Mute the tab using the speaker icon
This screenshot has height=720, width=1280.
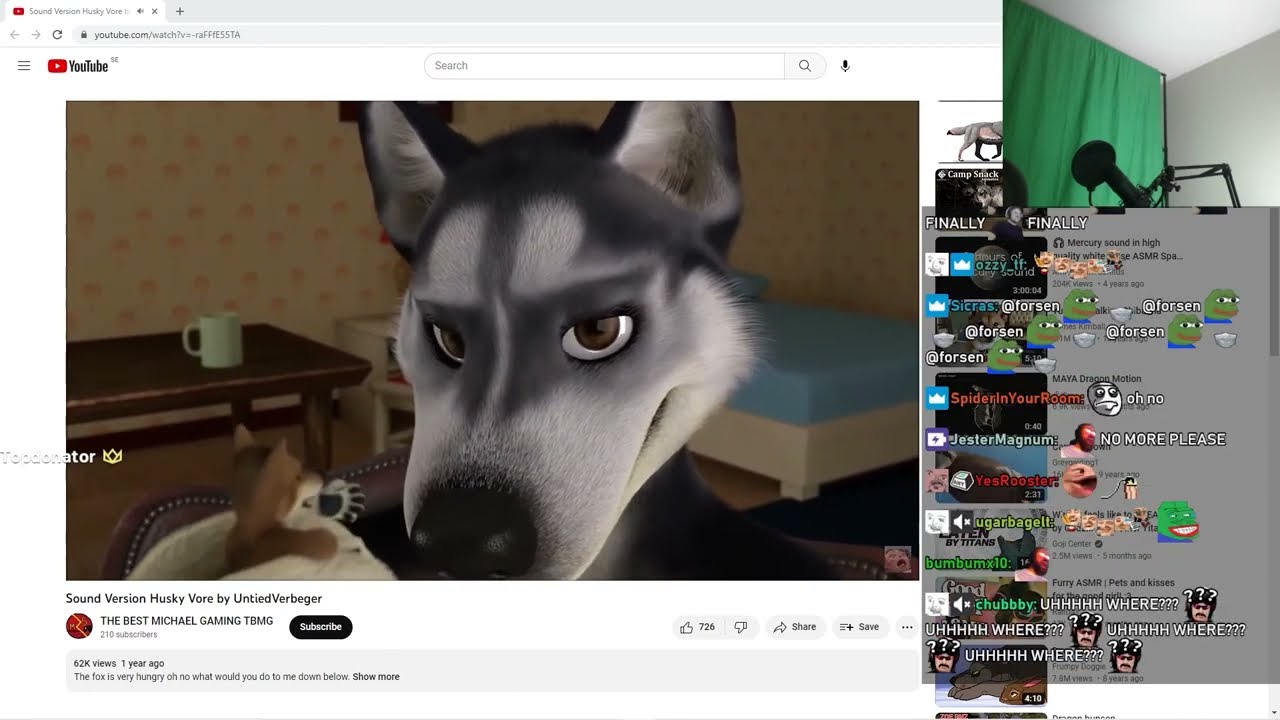point(140,11)
